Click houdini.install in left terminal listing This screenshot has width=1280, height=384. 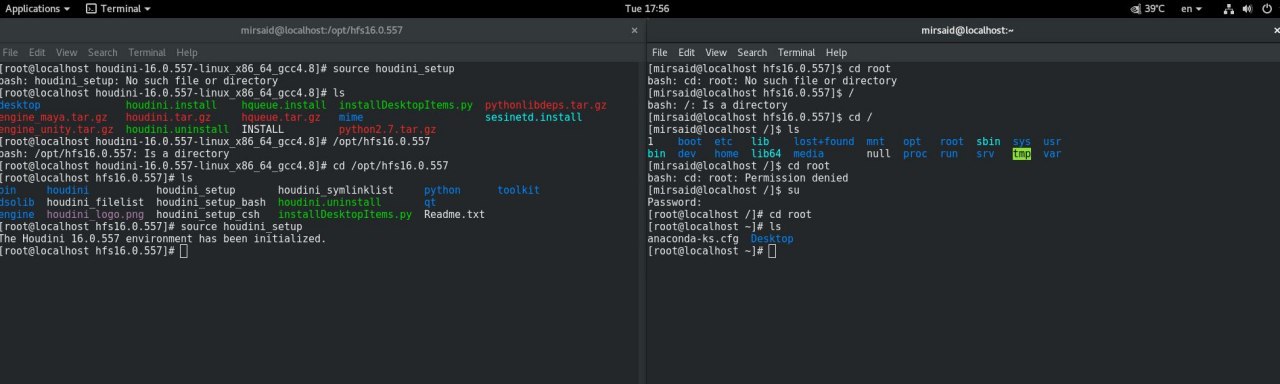click(172, 105)
